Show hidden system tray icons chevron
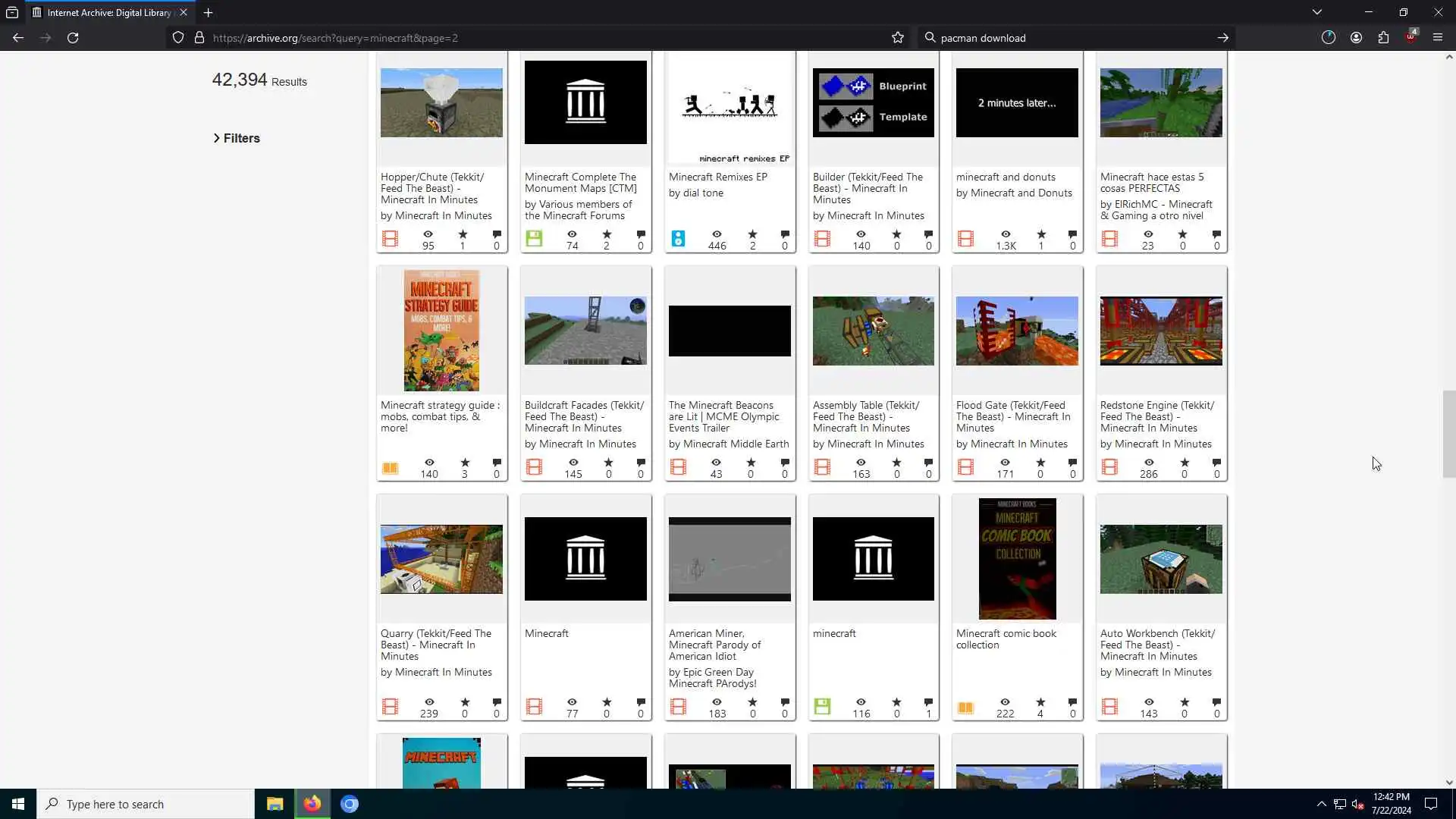The width and height of the screenshot is (1456, 819). 1321,804
